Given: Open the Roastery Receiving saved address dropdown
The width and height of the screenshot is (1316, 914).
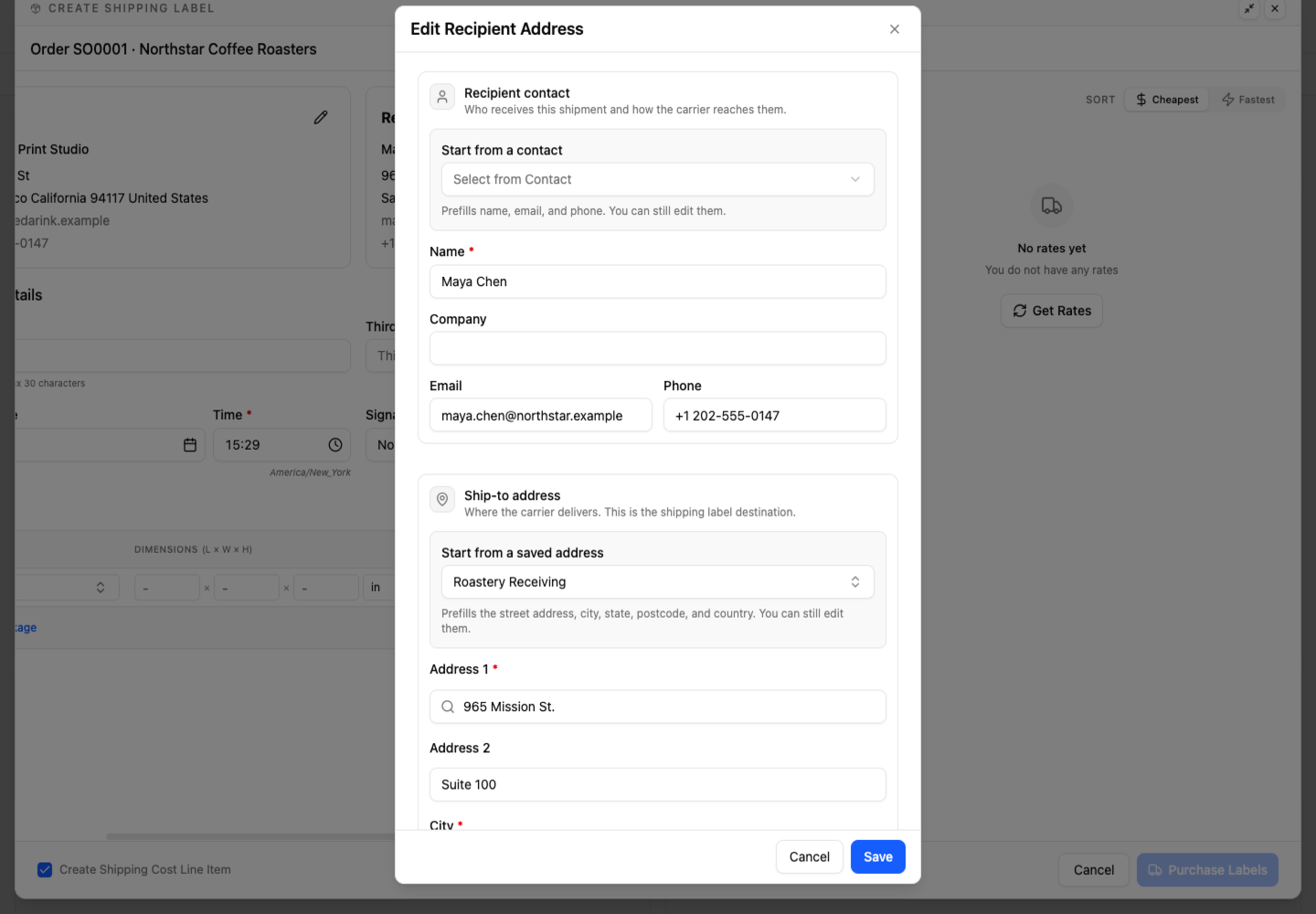Looking at the screenshot, I should 658,582.
